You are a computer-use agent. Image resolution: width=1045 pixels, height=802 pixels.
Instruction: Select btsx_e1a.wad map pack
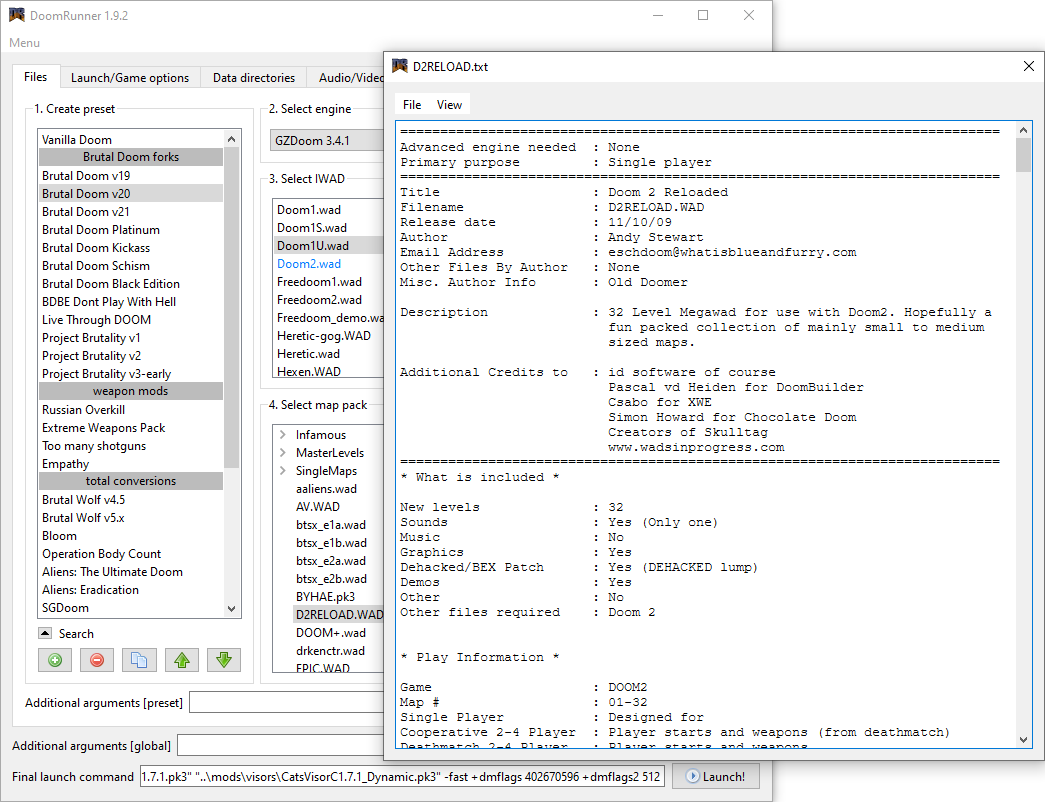pyautogui.click(x=331, y=525)
